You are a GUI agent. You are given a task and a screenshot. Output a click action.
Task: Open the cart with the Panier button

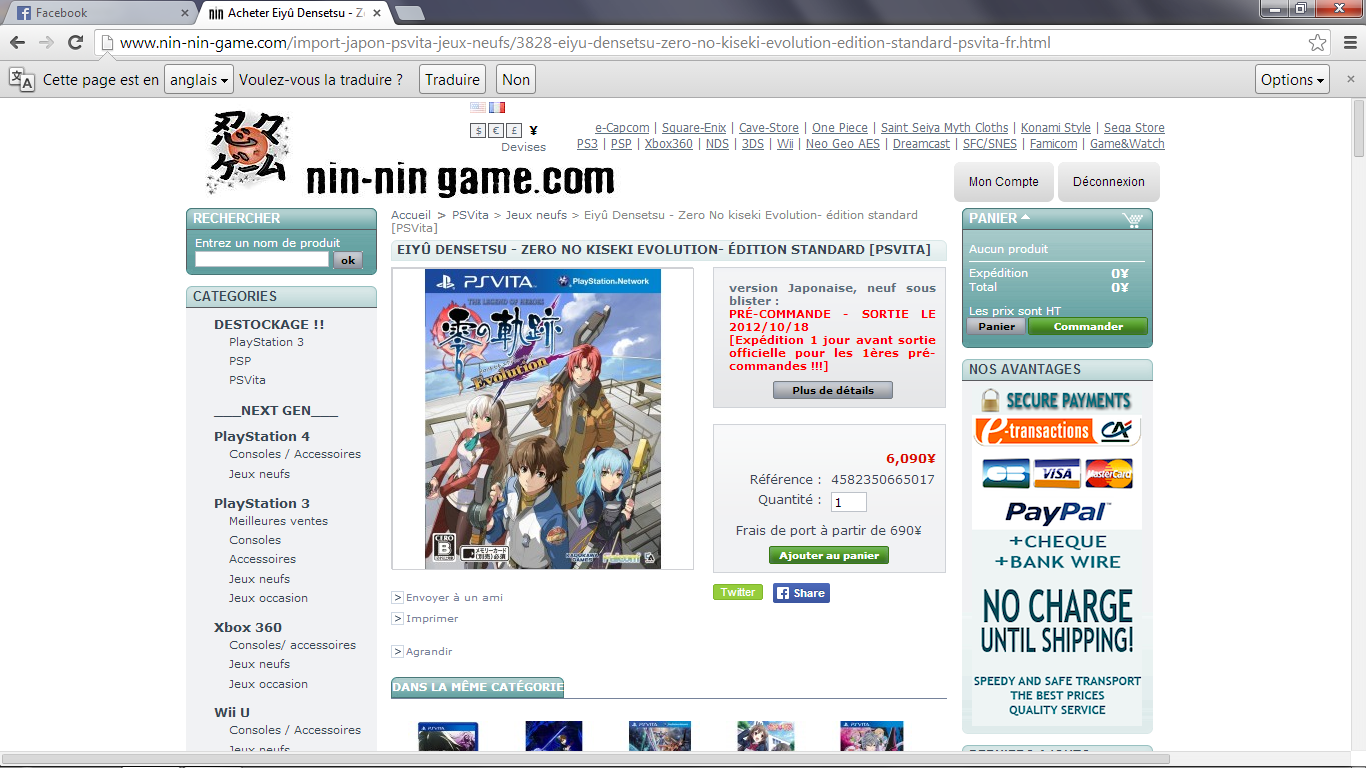[x=996, y=326]
